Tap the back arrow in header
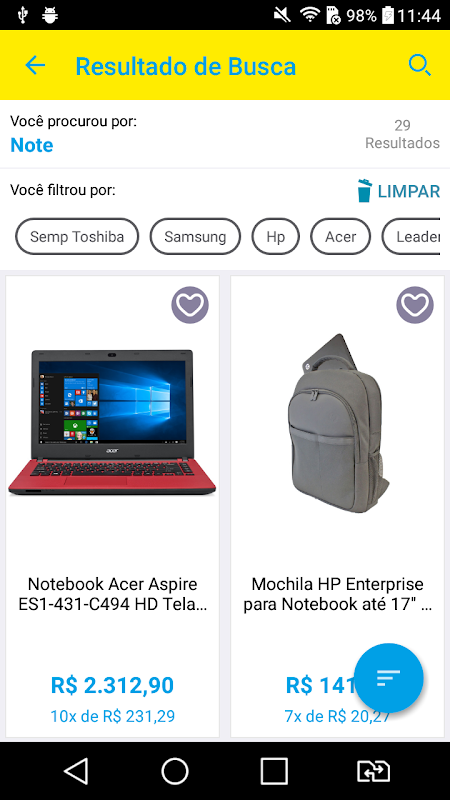This screenshot has height=800, width=450. coord(35,65)
